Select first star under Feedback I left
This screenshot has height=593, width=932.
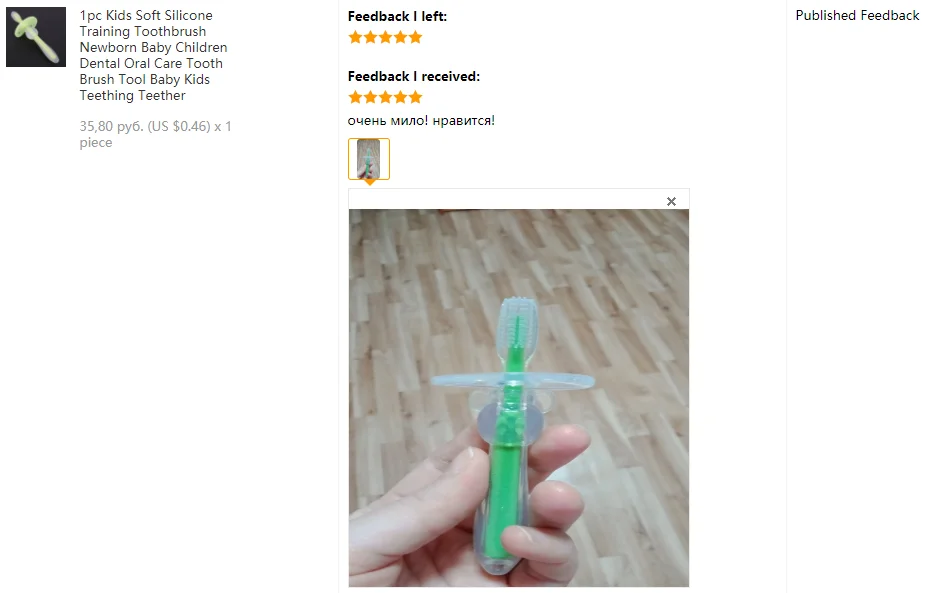355,37
